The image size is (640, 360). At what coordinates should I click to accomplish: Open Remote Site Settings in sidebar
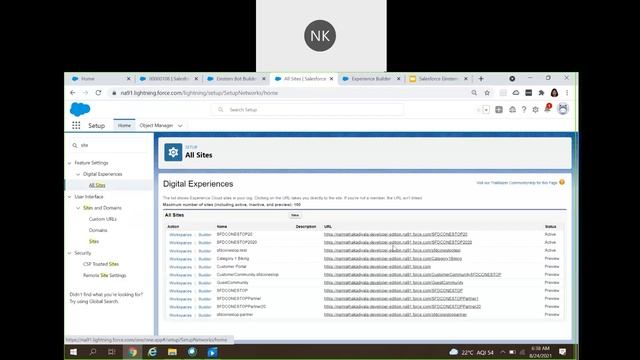point(104,276)
